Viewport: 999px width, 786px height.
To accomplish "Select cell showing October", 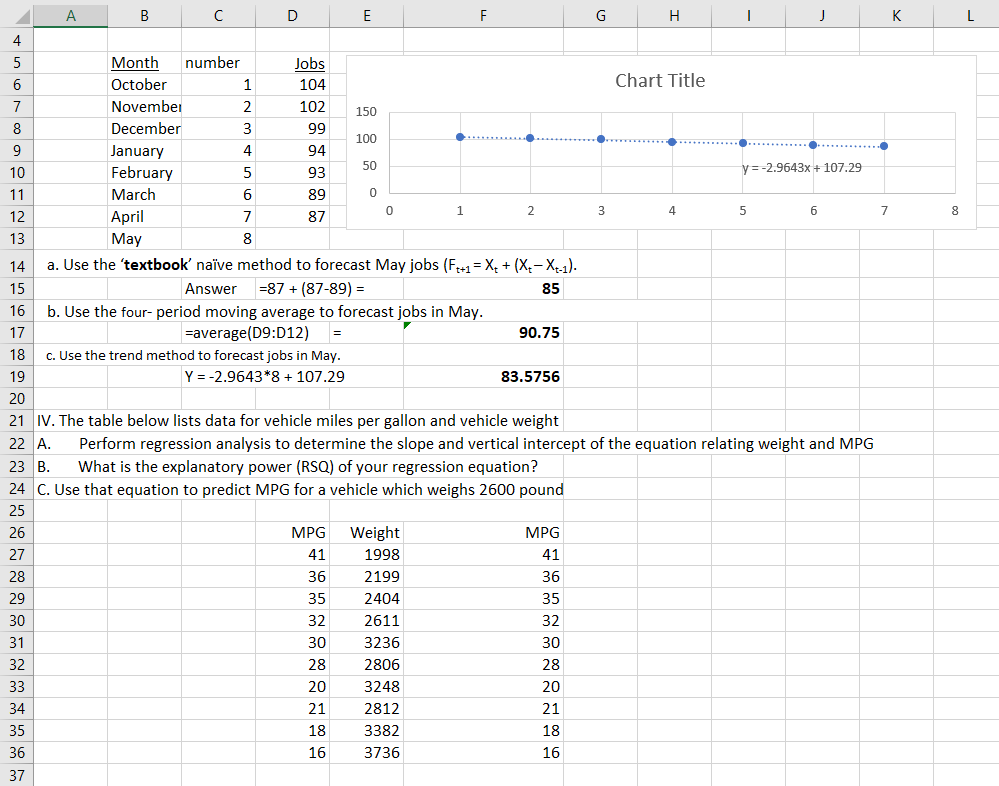I will 144,85.
